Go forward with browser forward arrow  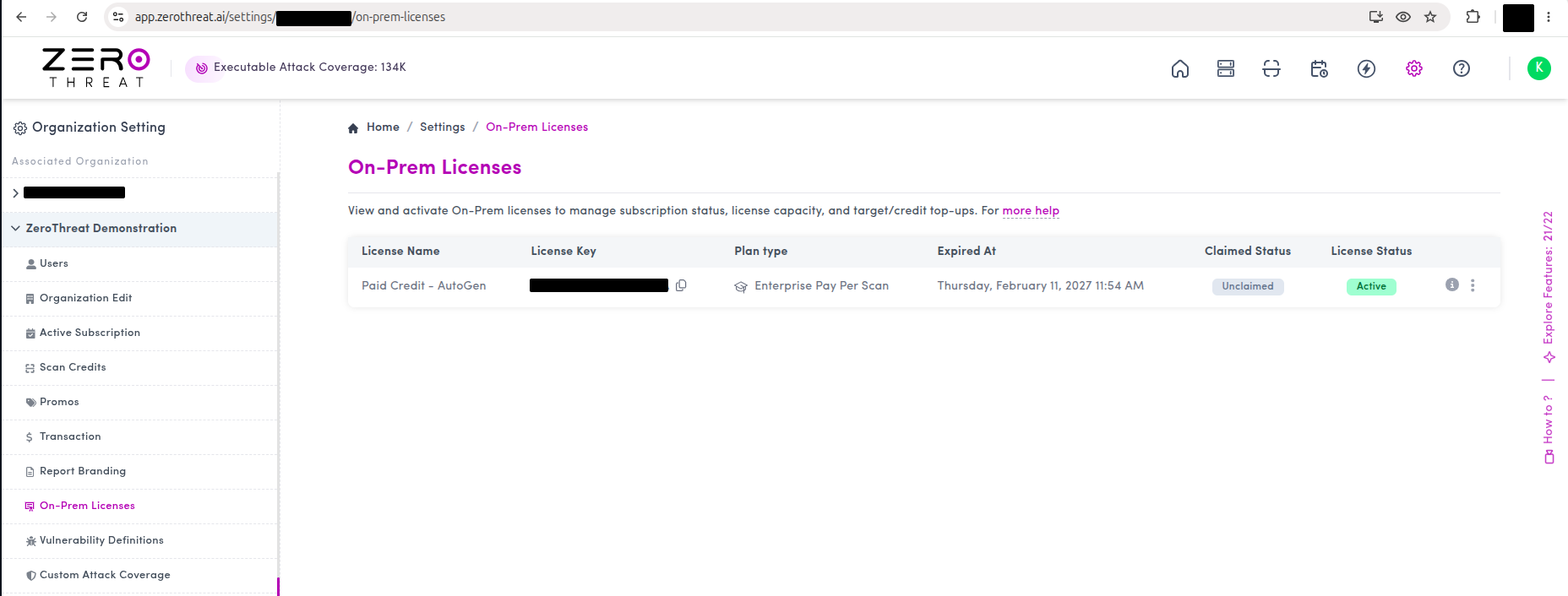coord(52,17)
